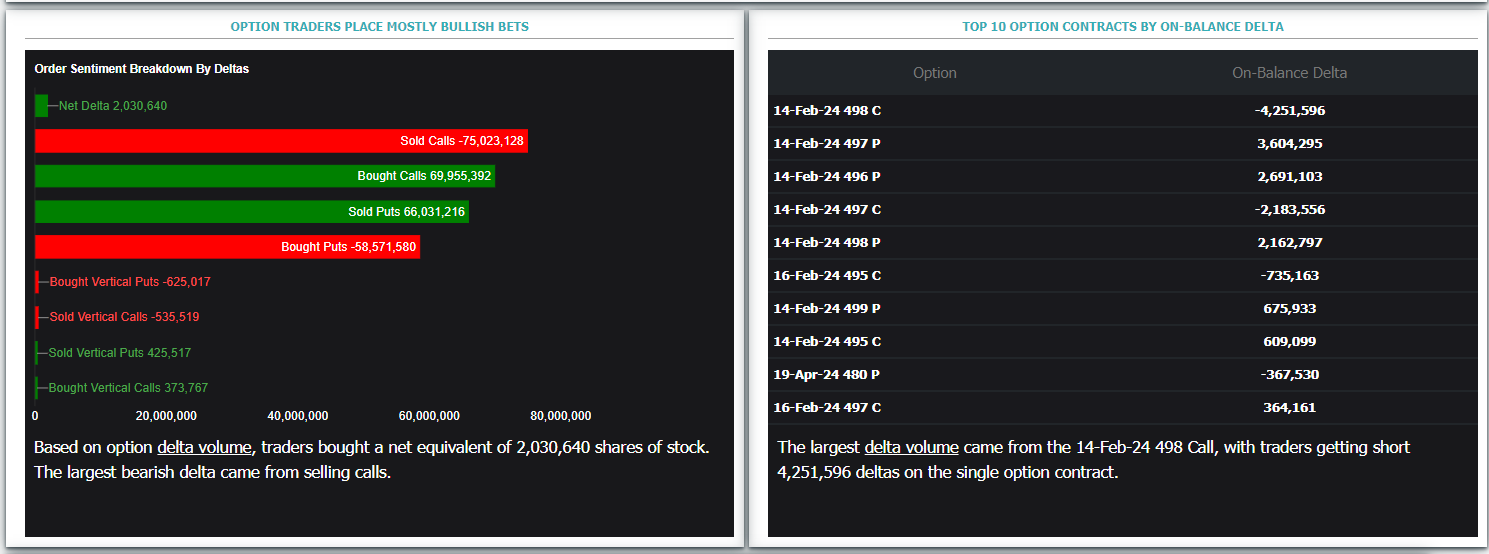Select the 14-Feb-24 496 P row
Image resolution: width=1489 pixels, height=554 pixels.
tap(1123, 177)
